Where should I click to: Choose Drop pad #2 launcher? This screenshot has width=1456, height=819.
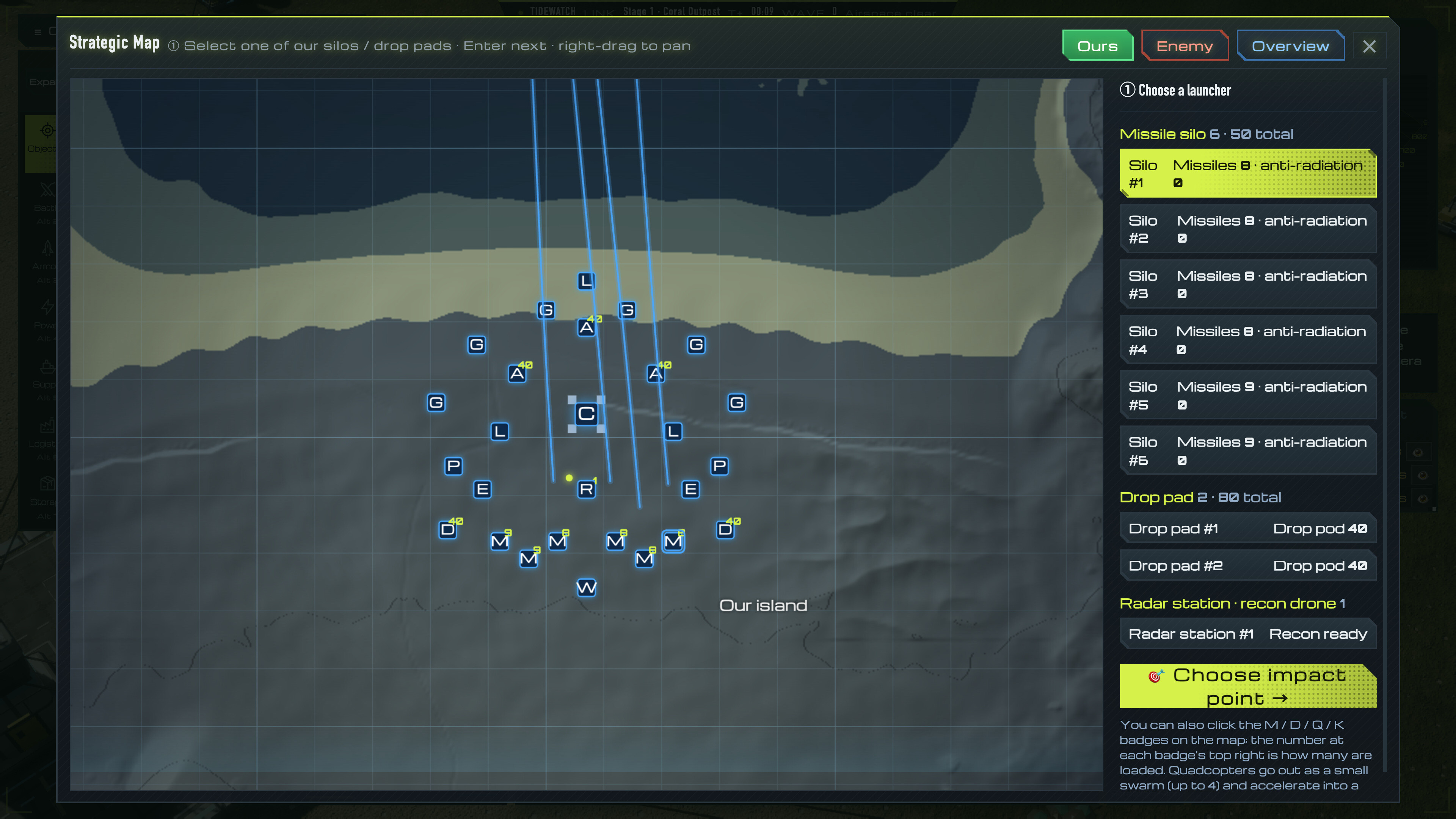click(x=1247, y=566)
